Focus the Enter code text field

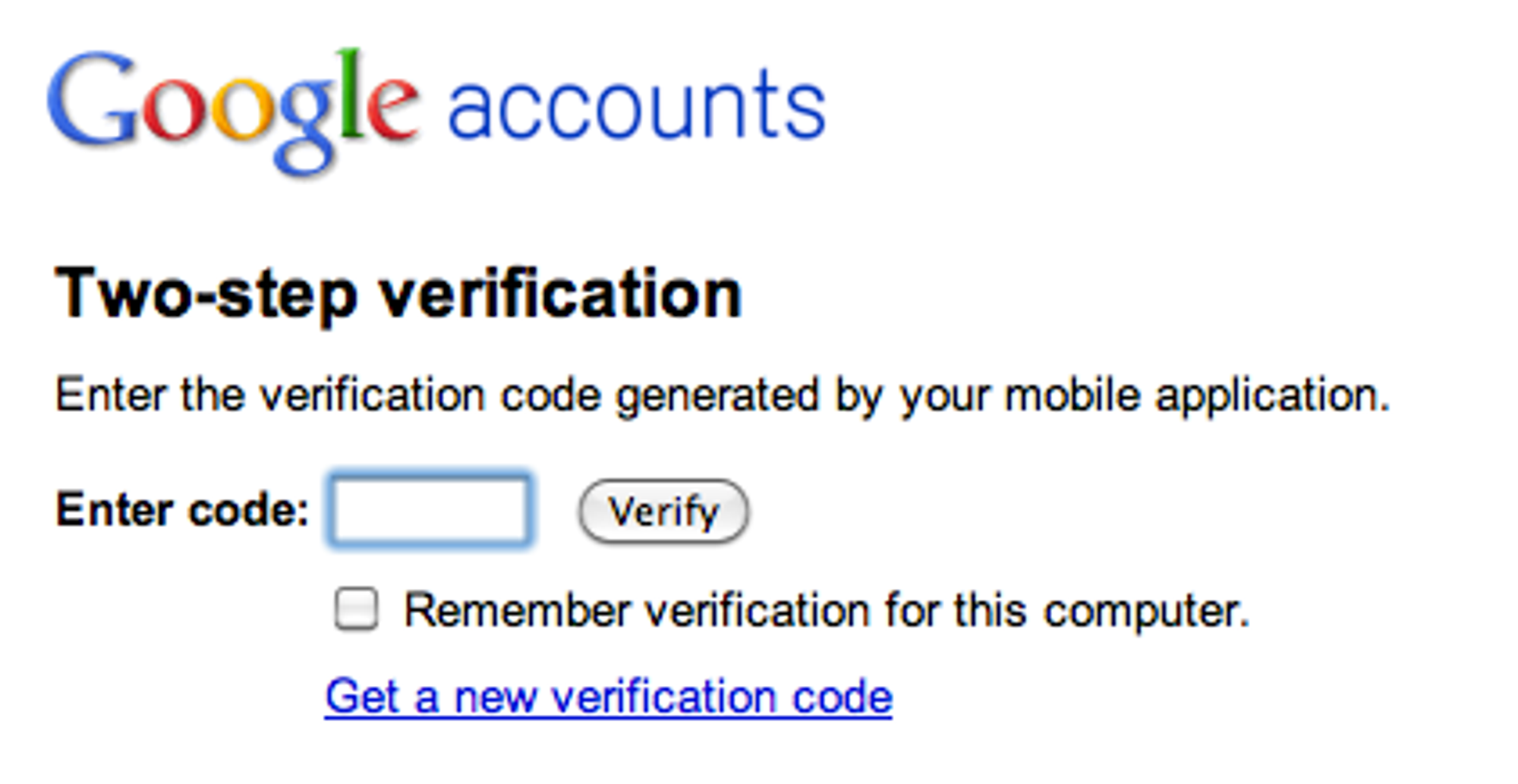[x=430, y=509]
